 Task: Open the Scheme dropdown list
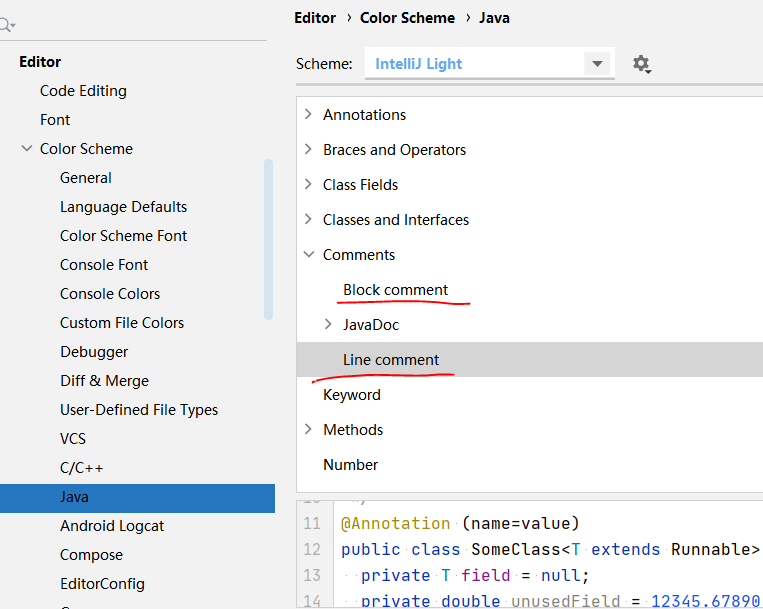tap(597, 64)
